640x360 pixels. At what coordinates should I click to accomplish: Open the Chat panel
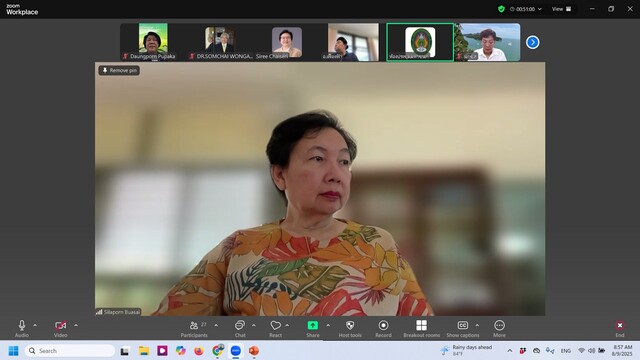[240, 329]
